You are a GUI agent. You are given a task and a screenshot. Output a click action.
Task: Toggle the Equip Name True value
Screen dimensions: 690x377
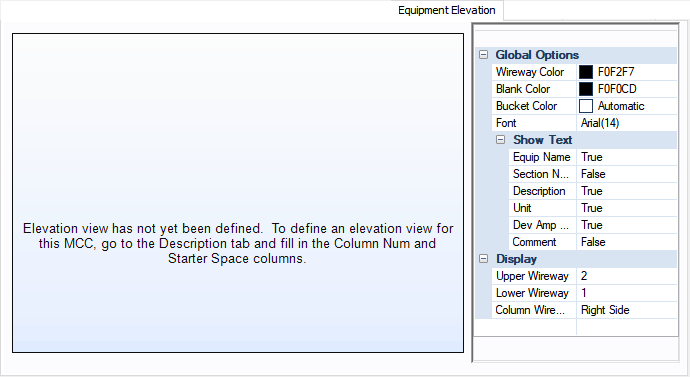(627, 157)
